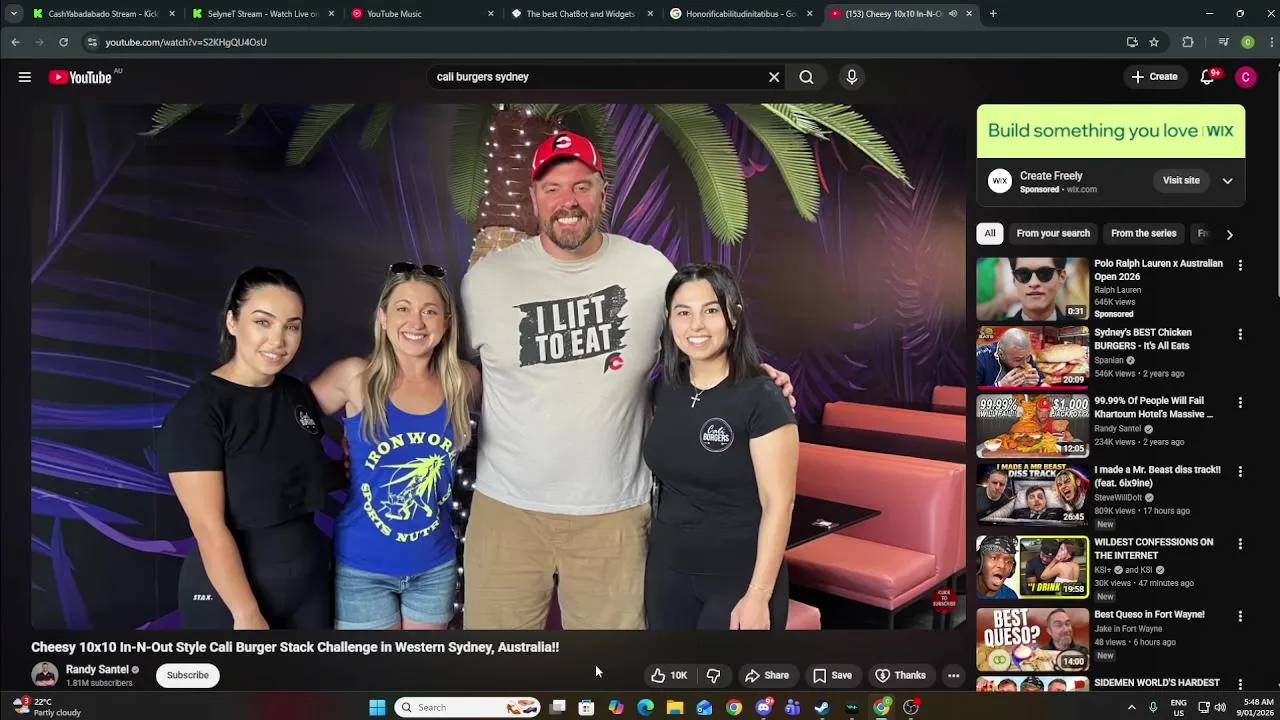This screenshot has width=1280, height=720.
Task: Expand the Wix ad options chevron
Action: pos(1227,181)
